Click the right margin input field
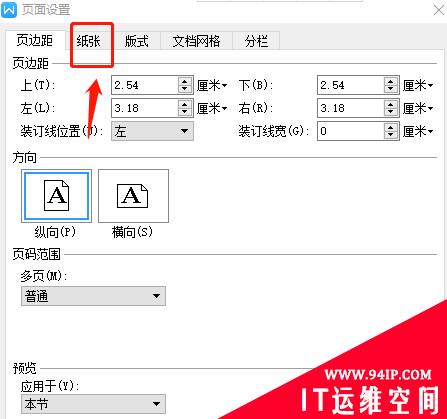The width and height of the screenshot is (447, 419). click(351, 108)
